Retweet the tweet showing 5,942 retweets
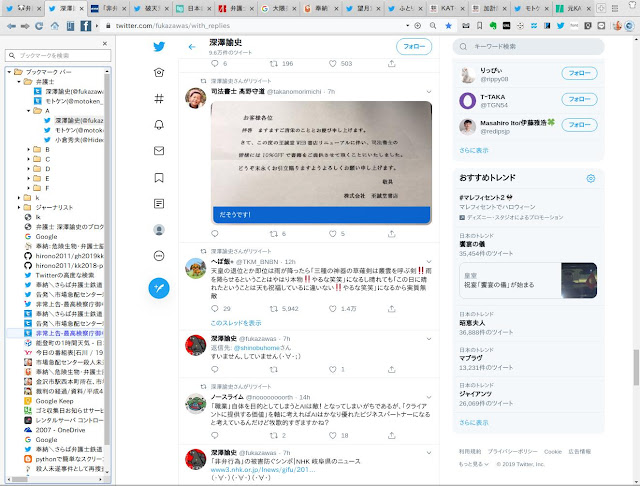The width and height of the screenshot is (640, 486). pos(273,309)
